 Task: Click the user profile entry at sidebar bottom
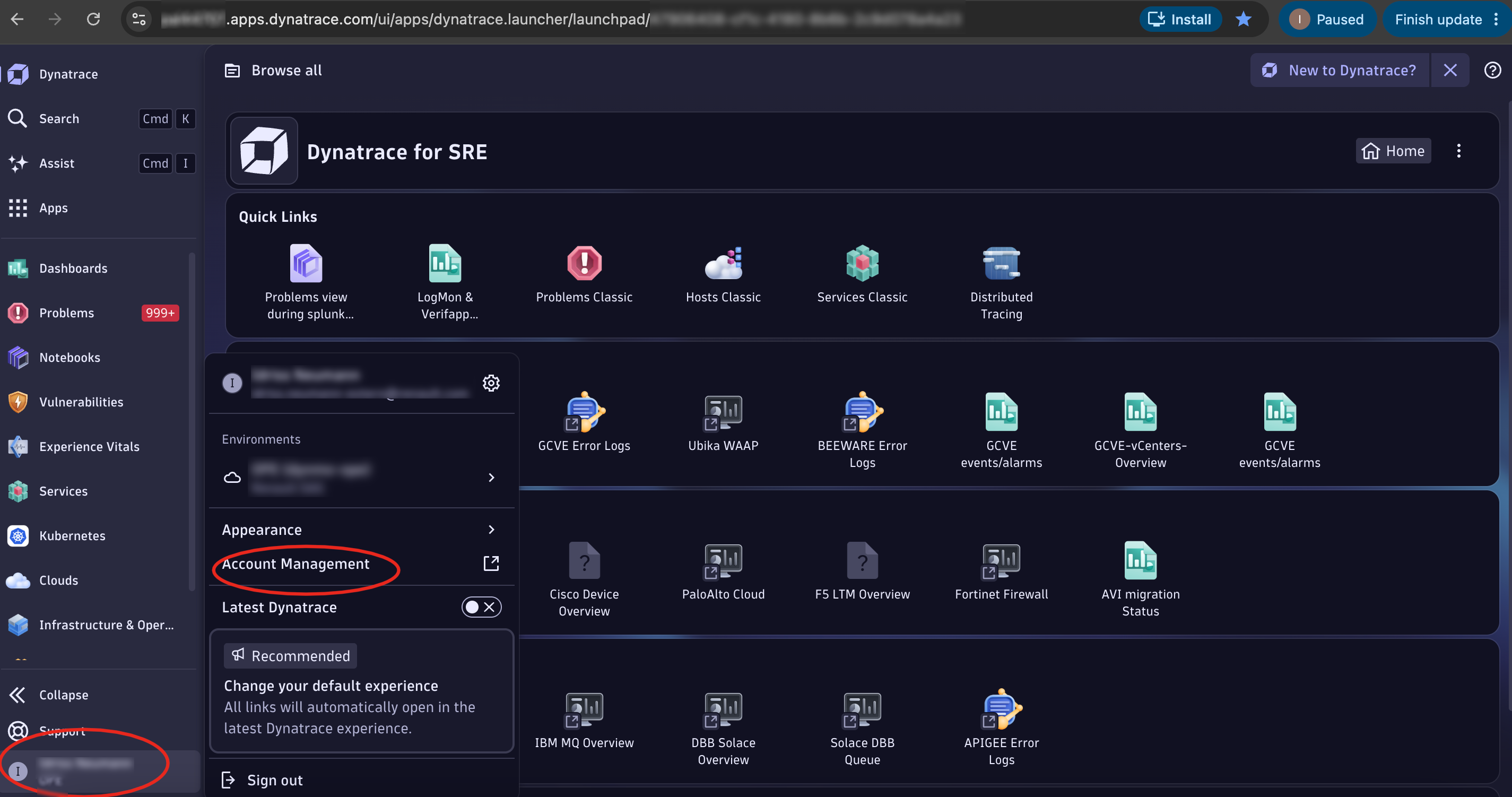point(101,770)
